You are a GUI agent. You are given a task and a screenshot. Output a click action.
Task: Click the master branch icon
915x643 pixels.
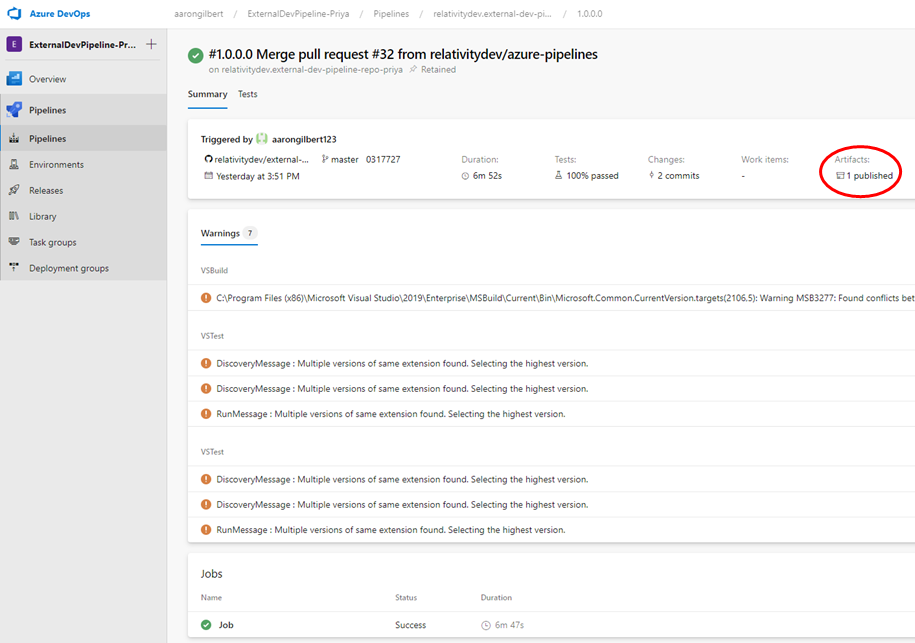coord(325,159)
